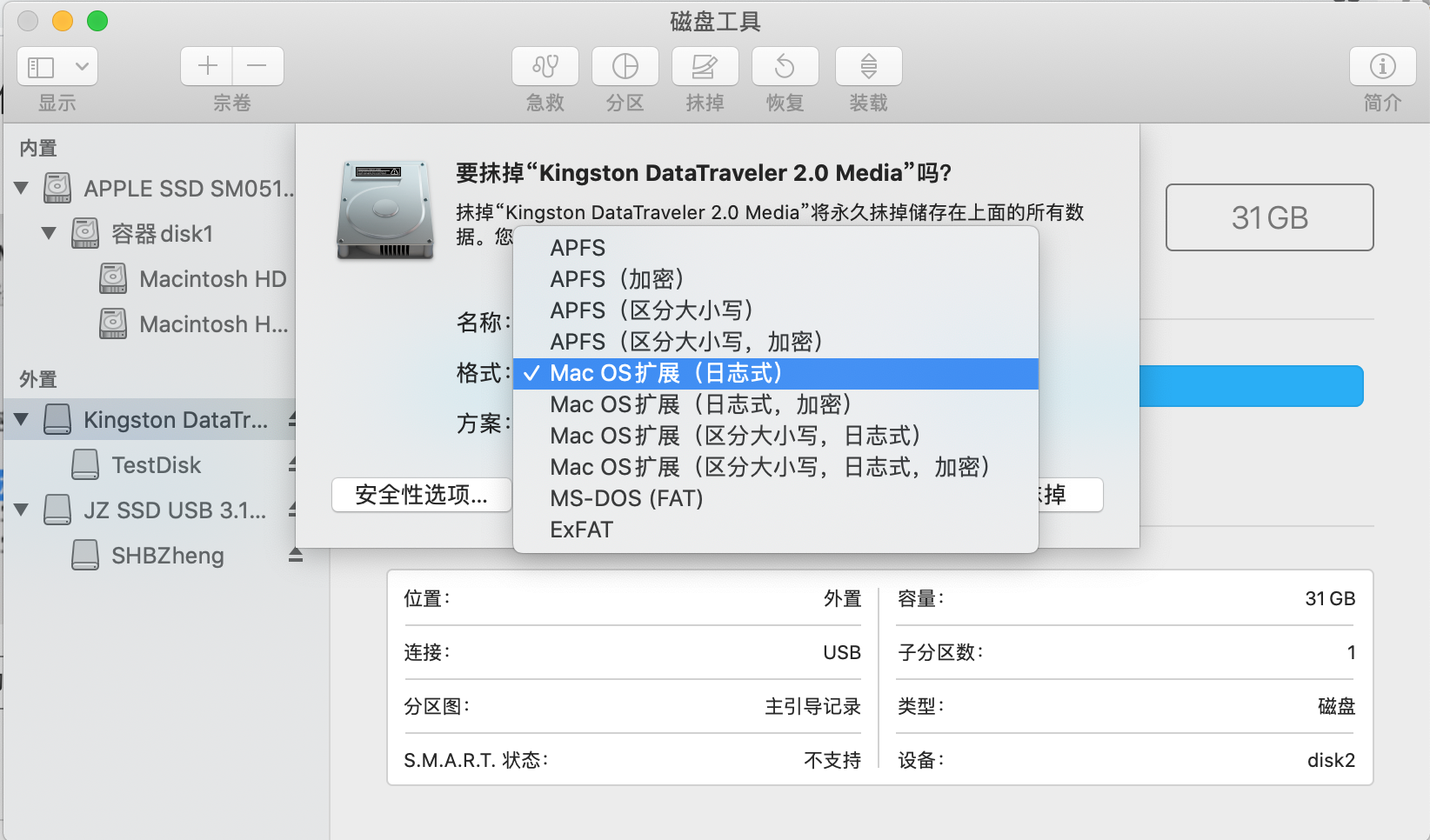
Task: Collapse the Kingston DataTraveler disclosure triangle
Action: coord(22,420)
